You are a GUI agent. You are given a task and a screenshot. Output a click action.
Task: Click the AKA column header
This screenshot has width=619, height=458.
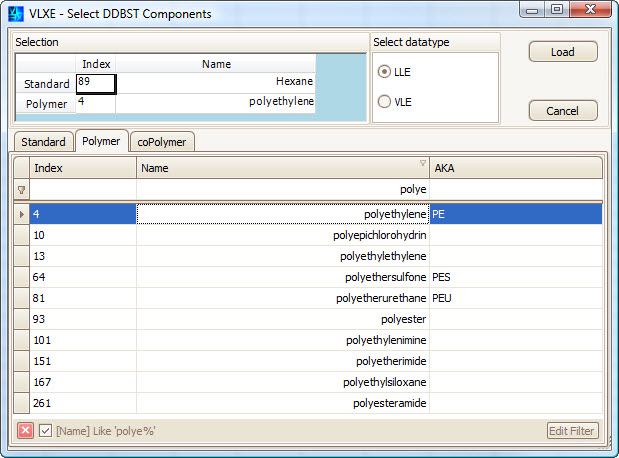click(515, 168)
